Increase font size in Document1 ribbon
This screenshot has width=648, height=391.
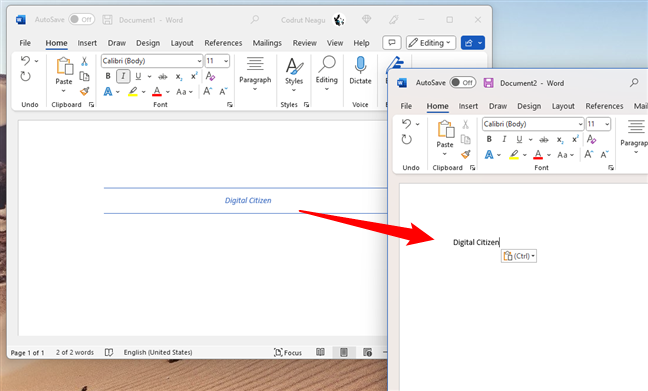pyautogui.click(x=207, y=91)
